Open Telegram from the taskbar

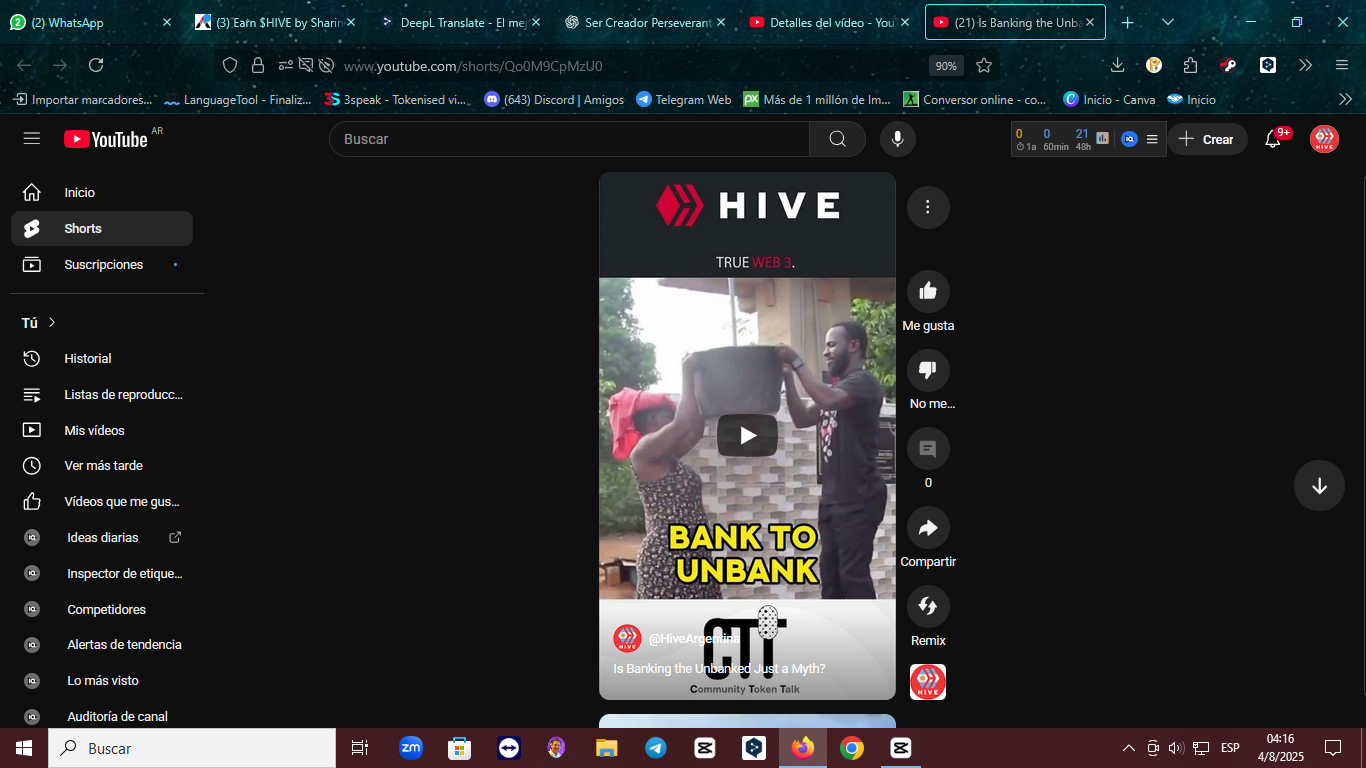pos(656,748)
